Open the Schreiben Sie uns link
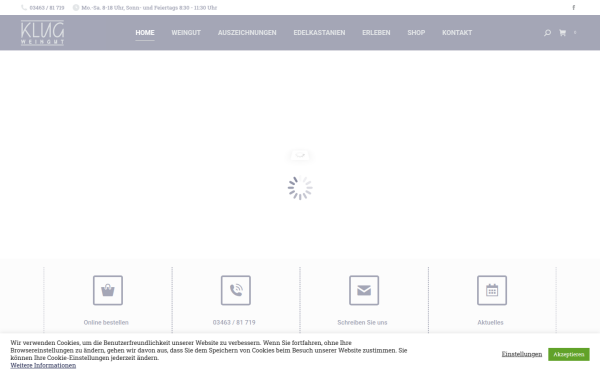 coord(362,323)
